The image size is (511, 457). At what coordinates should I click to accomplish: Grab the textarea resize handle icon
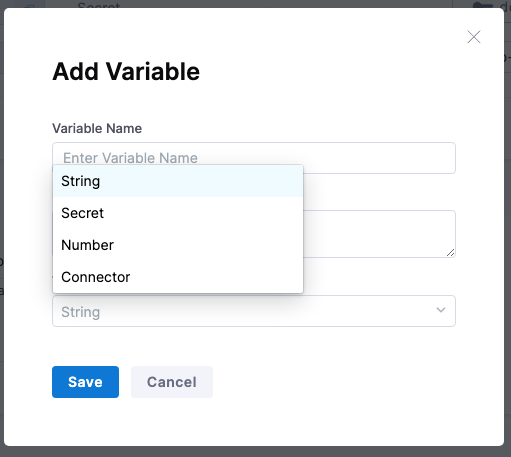pyautogui.click(x=450, y=253)
